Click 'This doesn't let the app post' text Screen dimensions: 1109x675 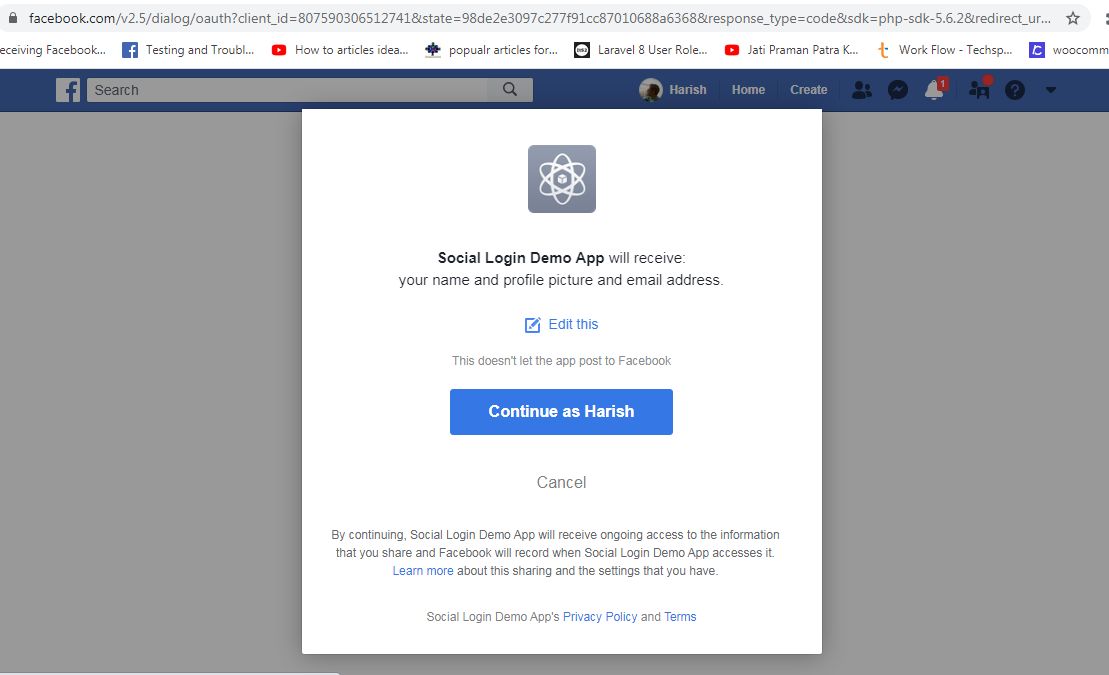(562, 361)
